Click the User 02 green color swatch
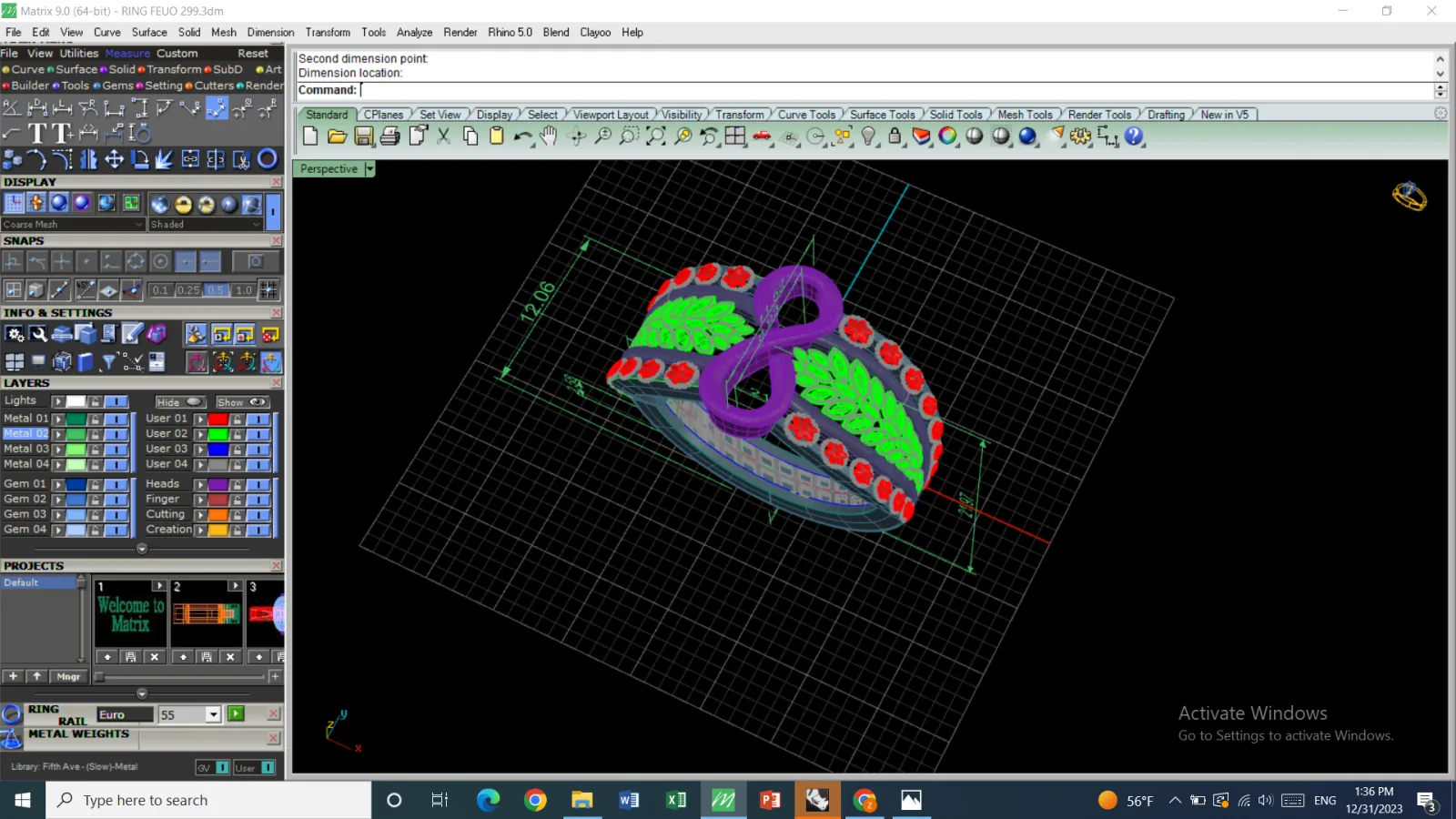The image size is (1456, 819). click(x=218, y=434)
